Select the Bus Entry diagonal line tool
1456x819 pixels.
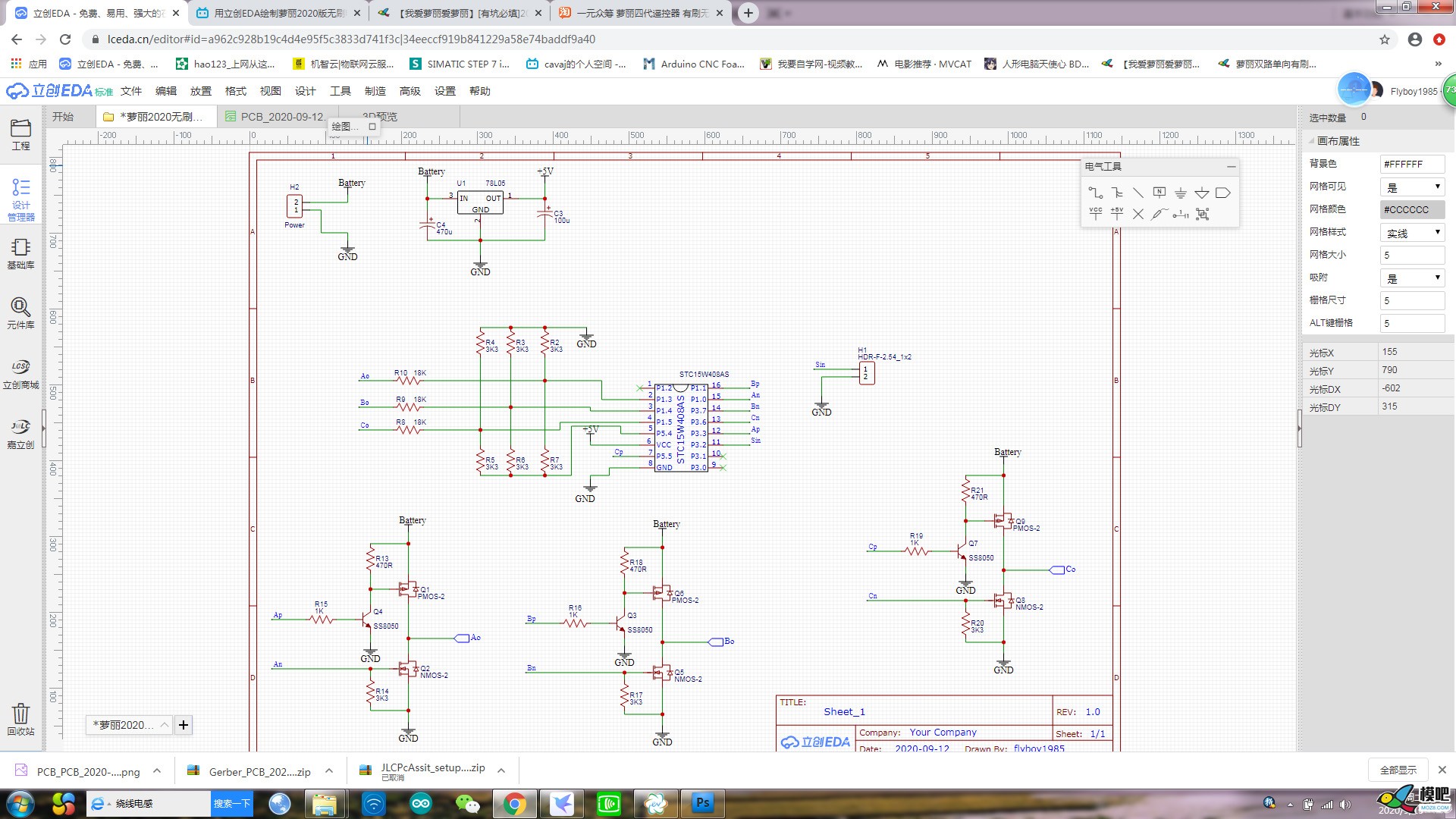[1138, 193]
